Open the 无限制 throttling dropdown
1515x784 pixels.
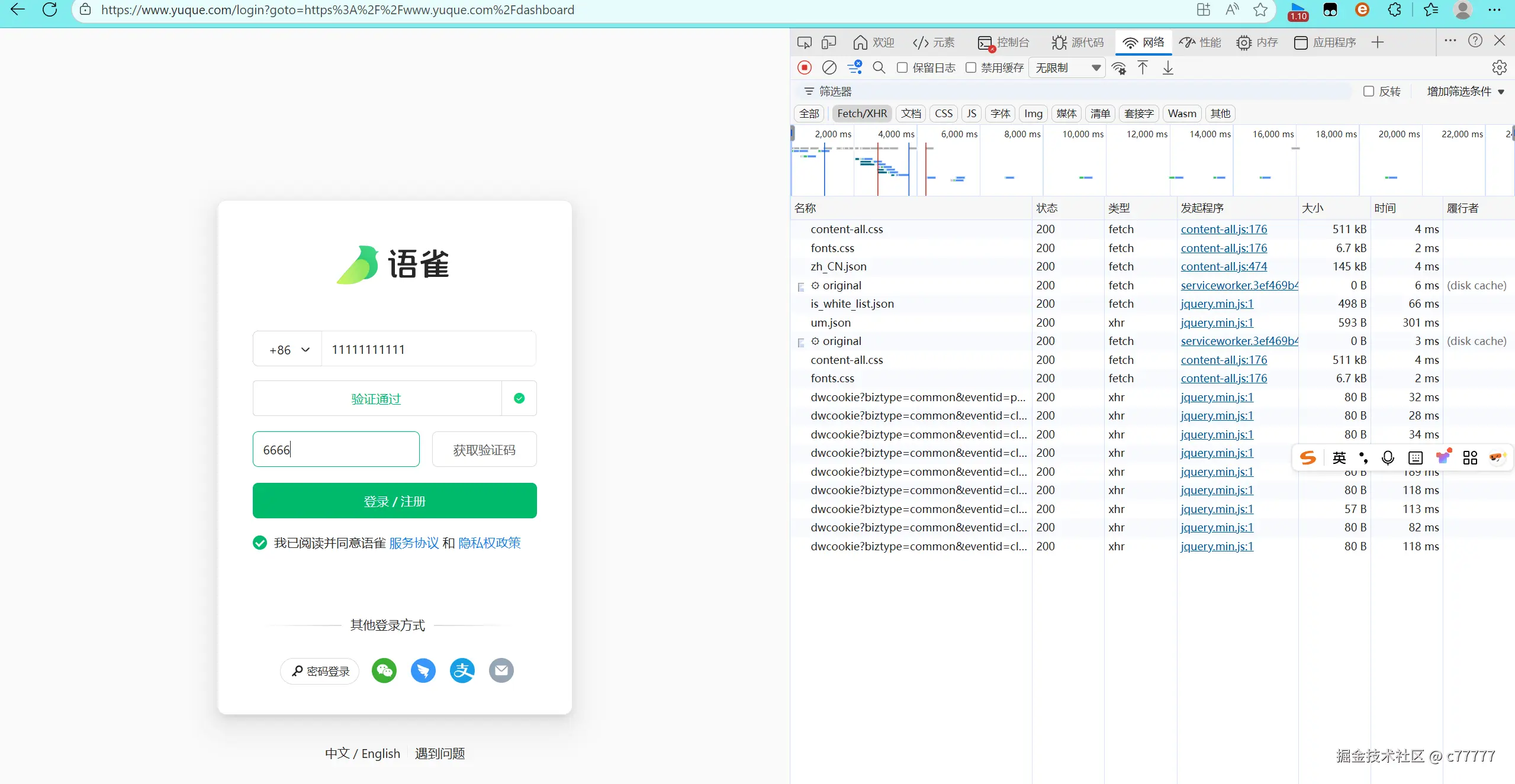[x=1067, y=67]
